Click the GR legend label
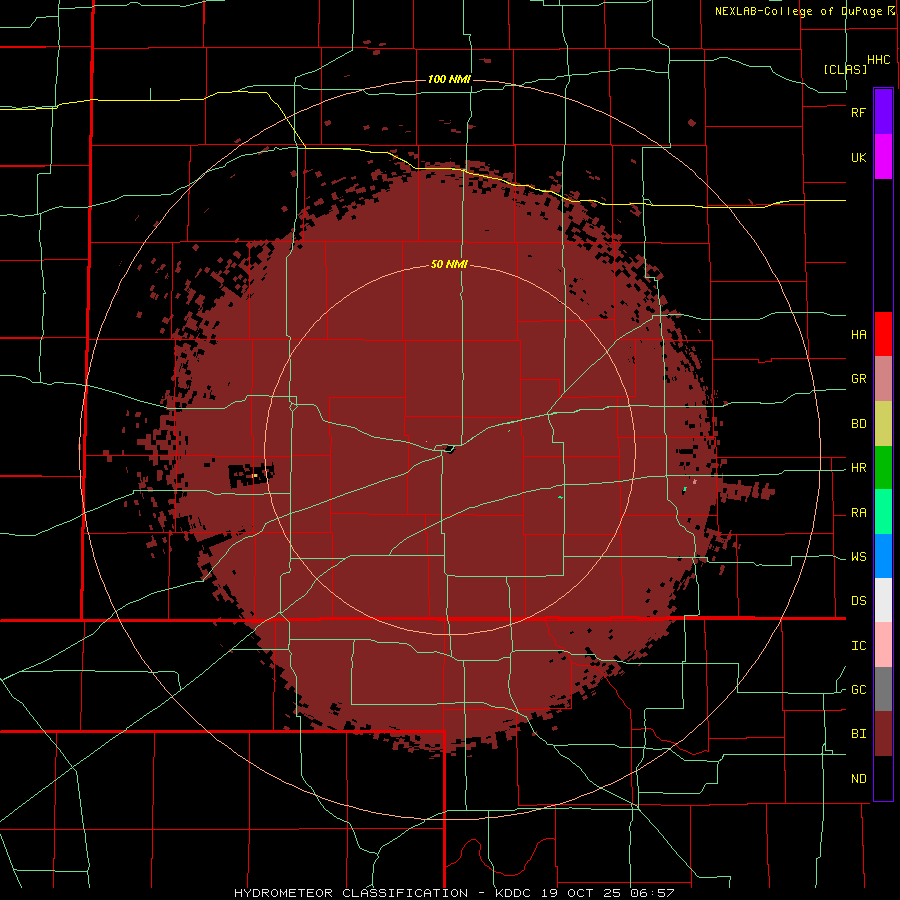This screenshot has height=900, width=900. 858,379
